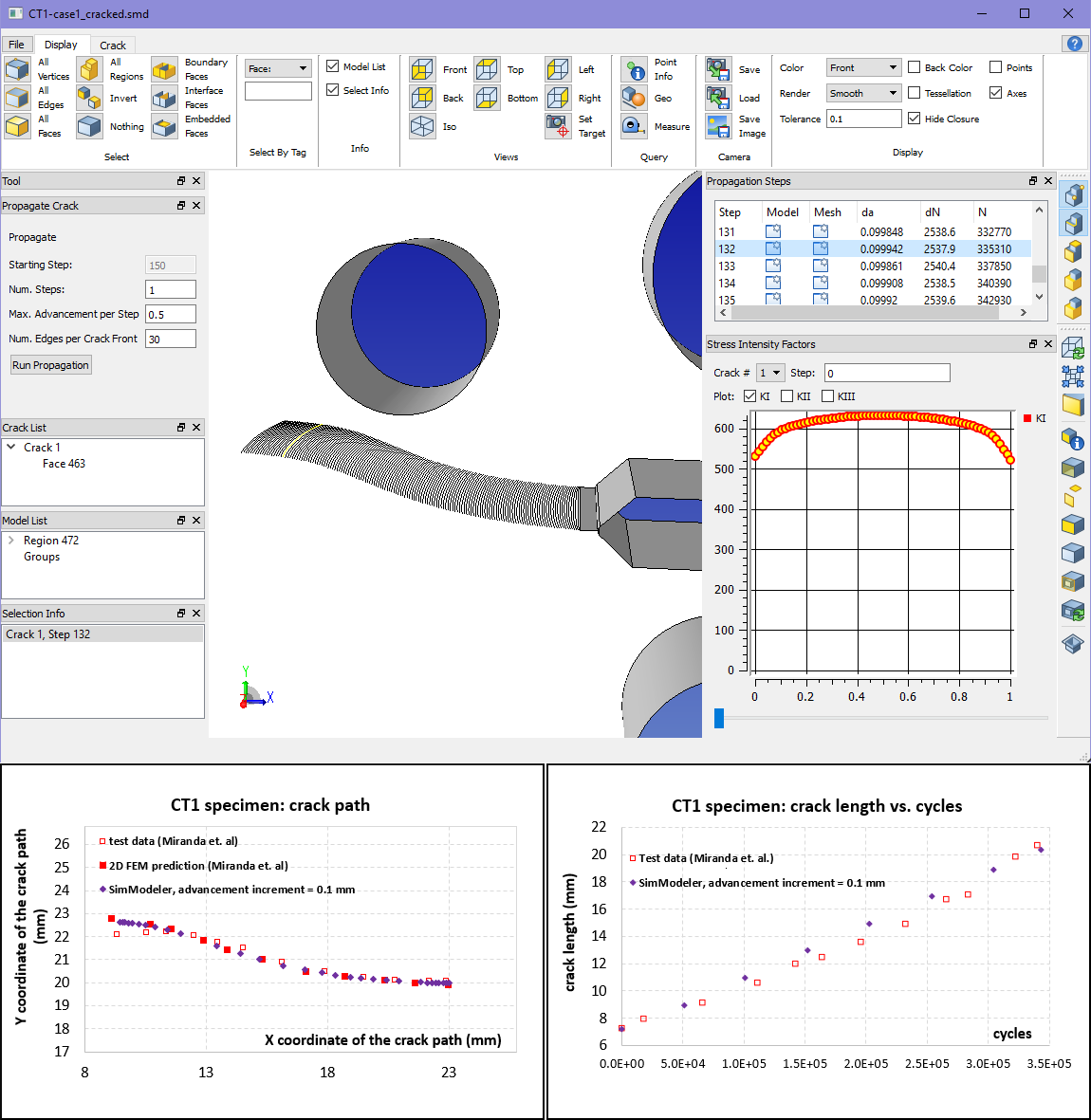This screenshot has width=1091, height=1120.
Task: Enable the KII plot checkbox
Action: pos(786,396)
